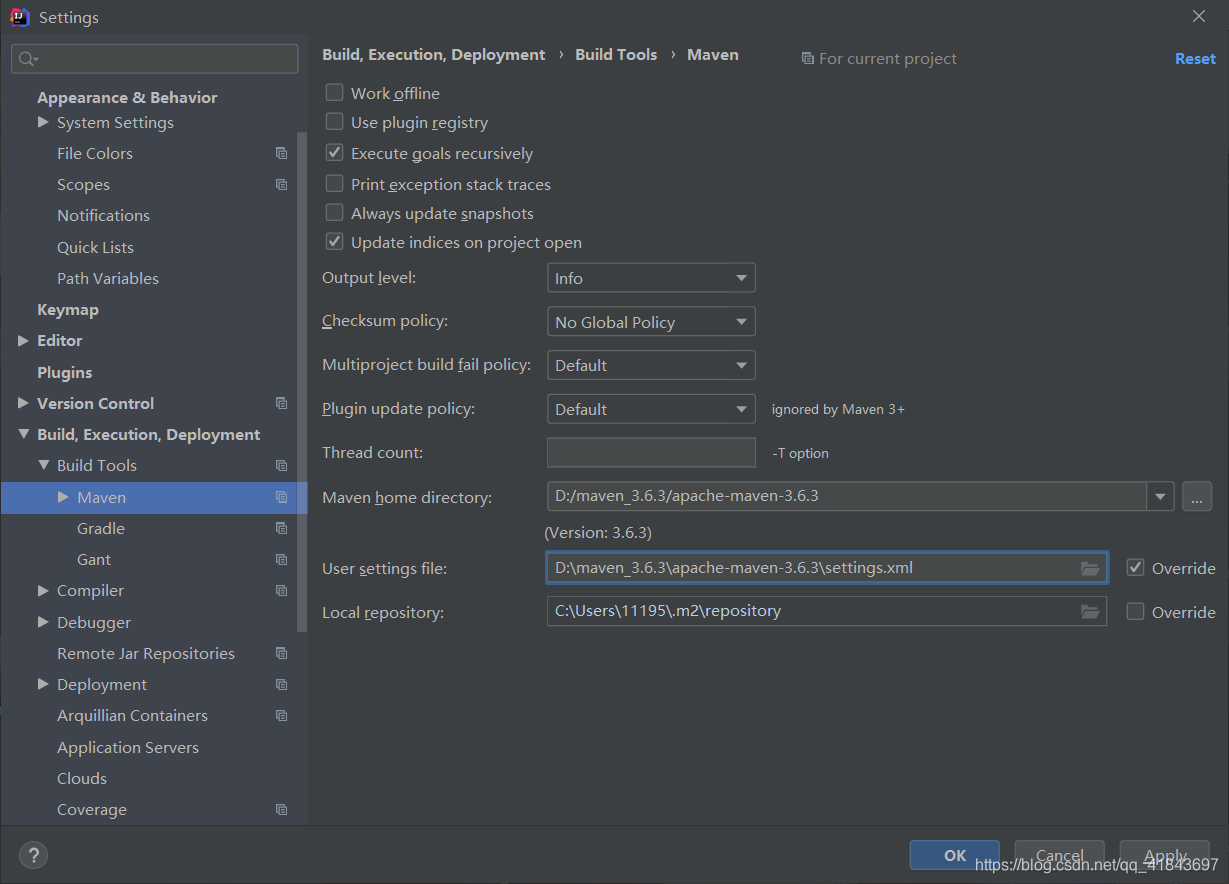
Task: Click project-level icon beside Deployment
Action: [281, 685]
